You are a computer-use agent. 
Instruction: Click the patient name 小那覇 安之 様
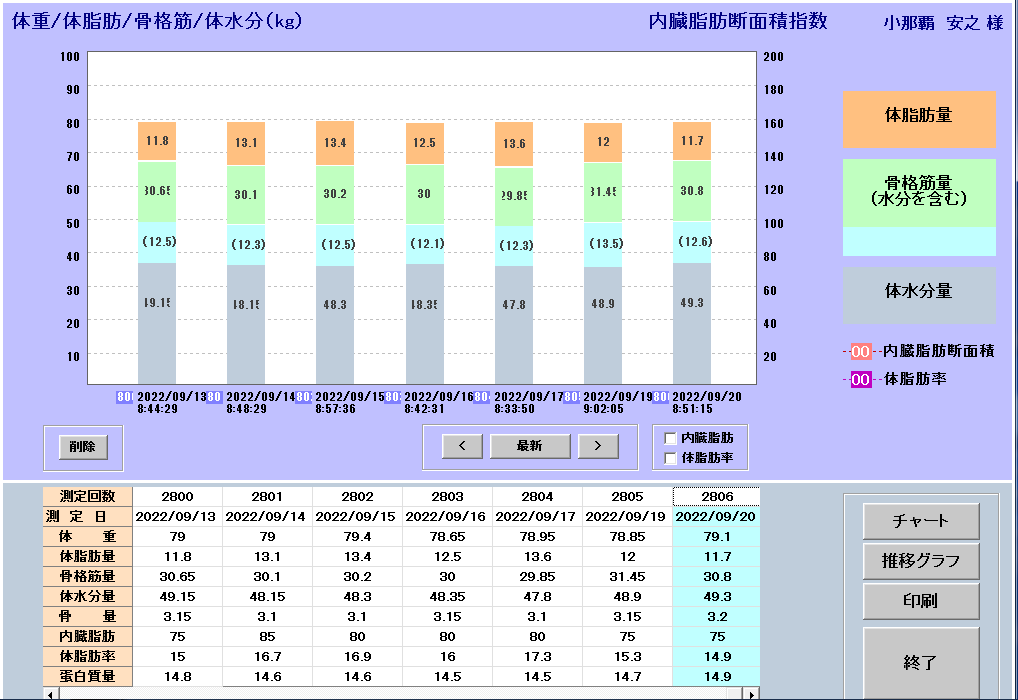(943, 23)
